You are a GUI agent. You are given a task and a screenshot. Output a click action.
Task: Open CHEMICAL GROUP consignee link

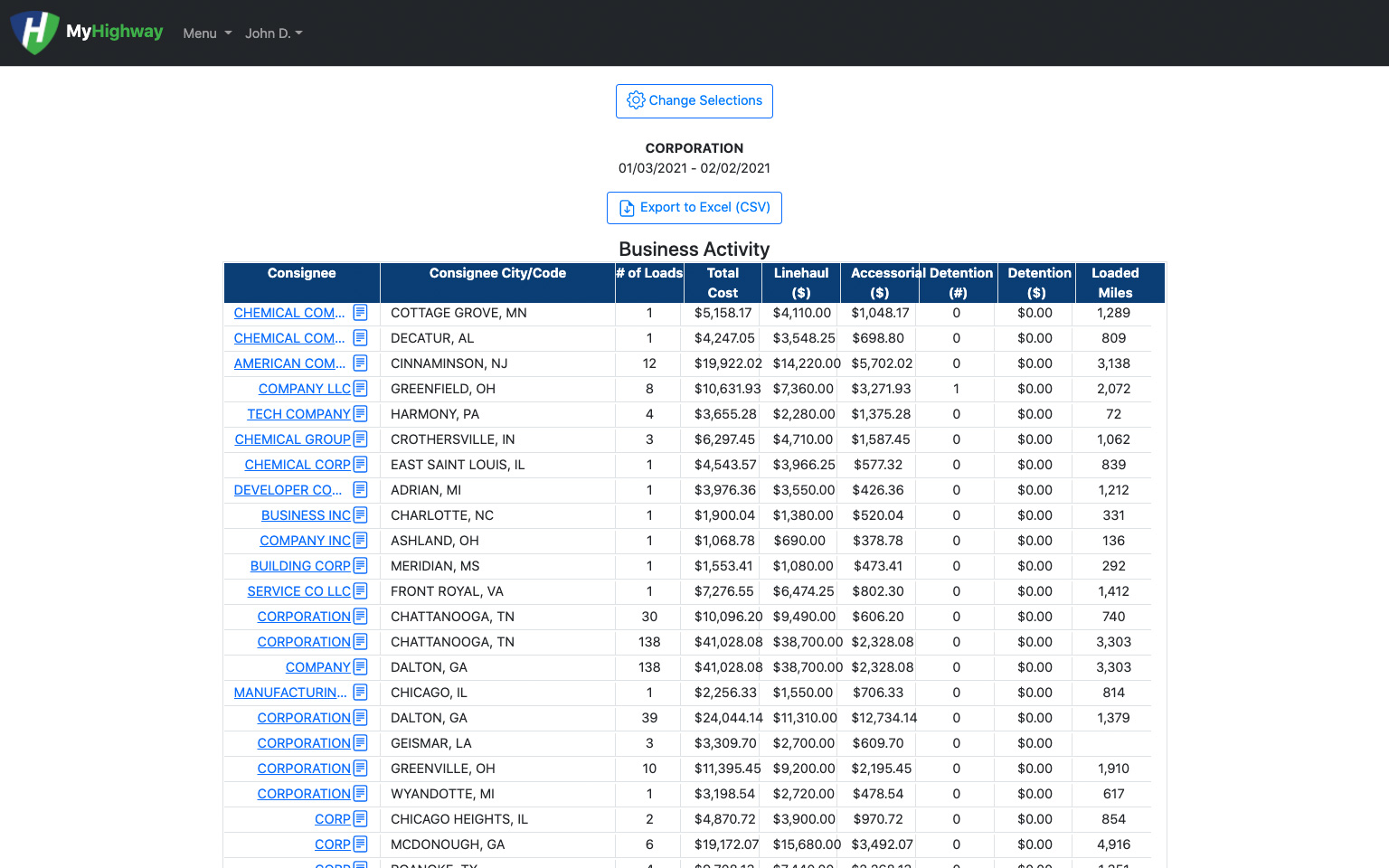tap(292, 439)
